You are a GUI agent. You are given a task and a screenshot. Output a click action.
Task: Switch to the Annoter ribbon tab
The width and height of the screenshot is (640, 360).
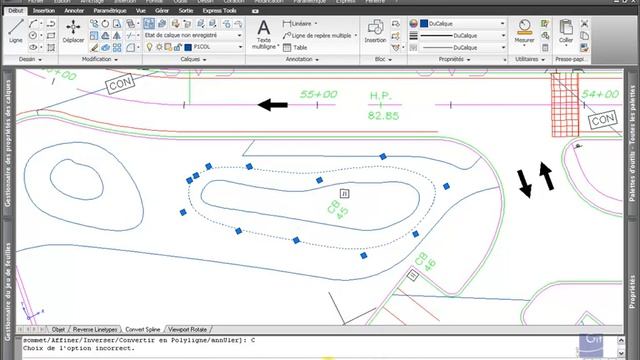click(74, 11)
